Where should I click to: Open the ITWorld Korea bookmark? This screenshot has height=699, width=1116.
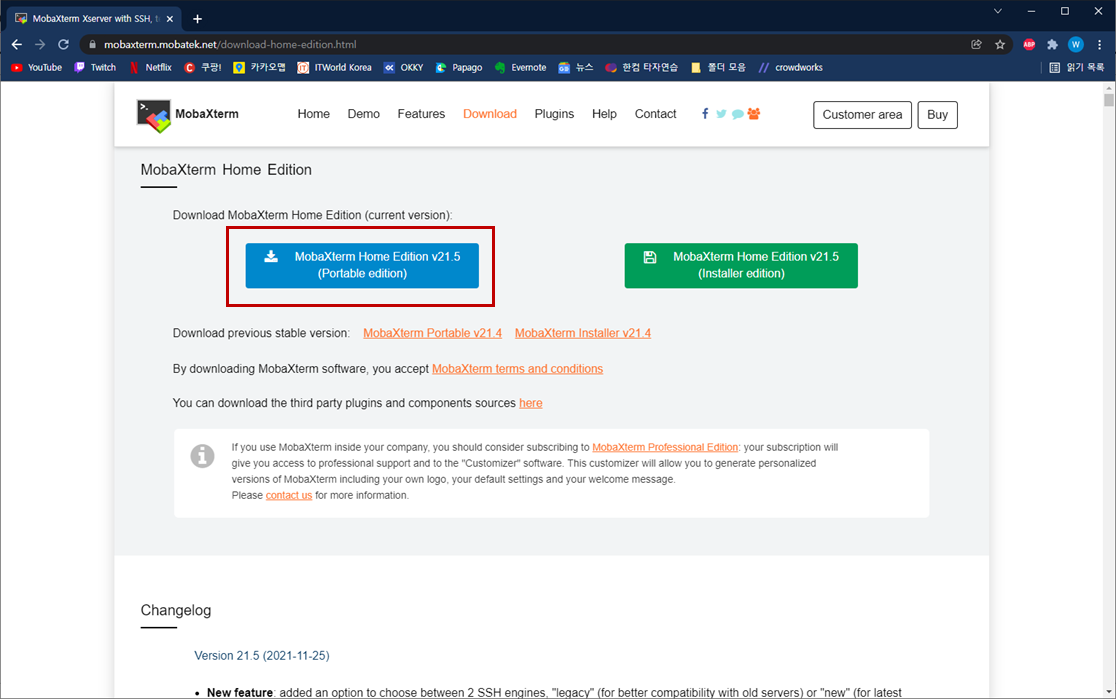coord(335,68)
